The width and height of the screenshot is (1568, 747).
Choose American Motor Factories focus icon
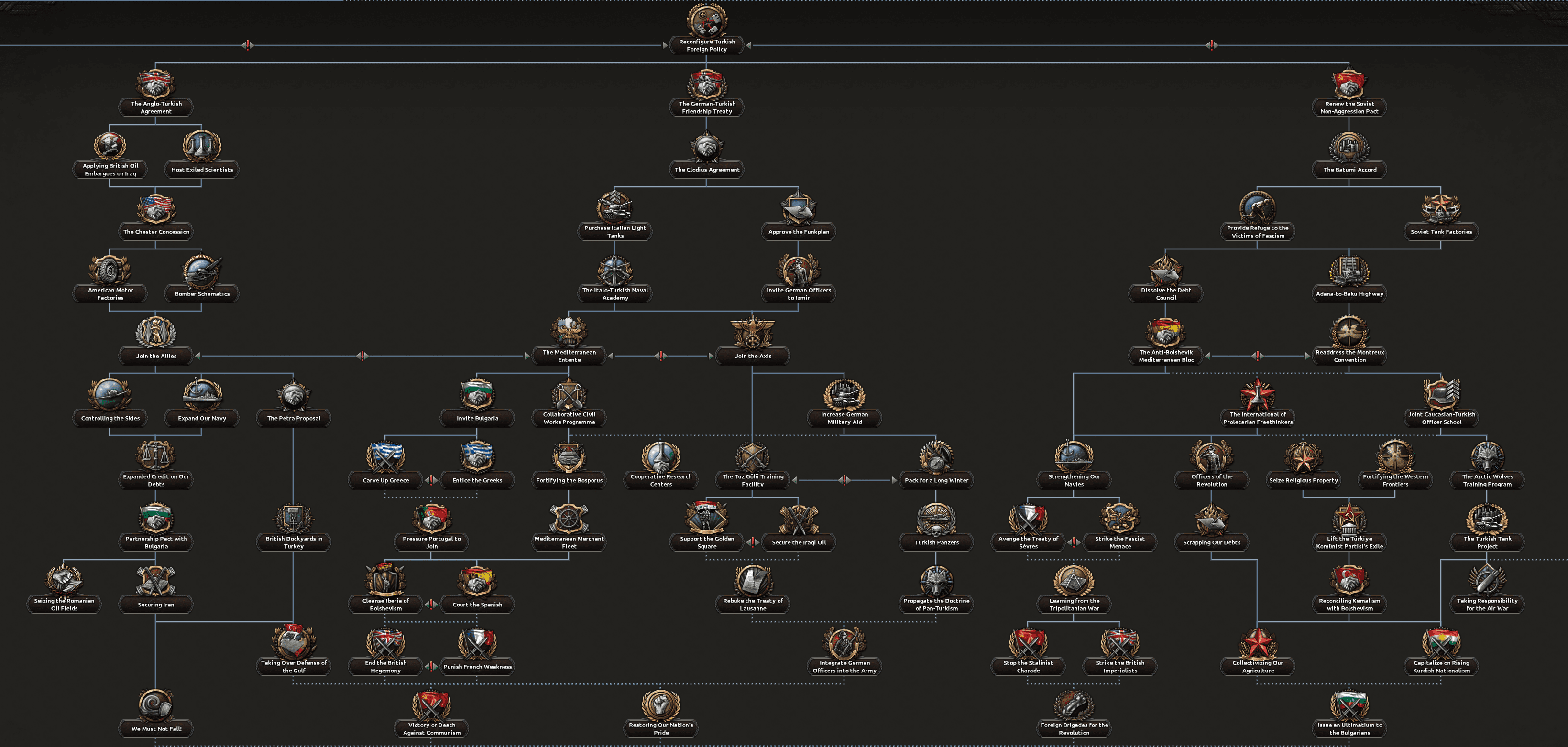[x=110, y=270]
